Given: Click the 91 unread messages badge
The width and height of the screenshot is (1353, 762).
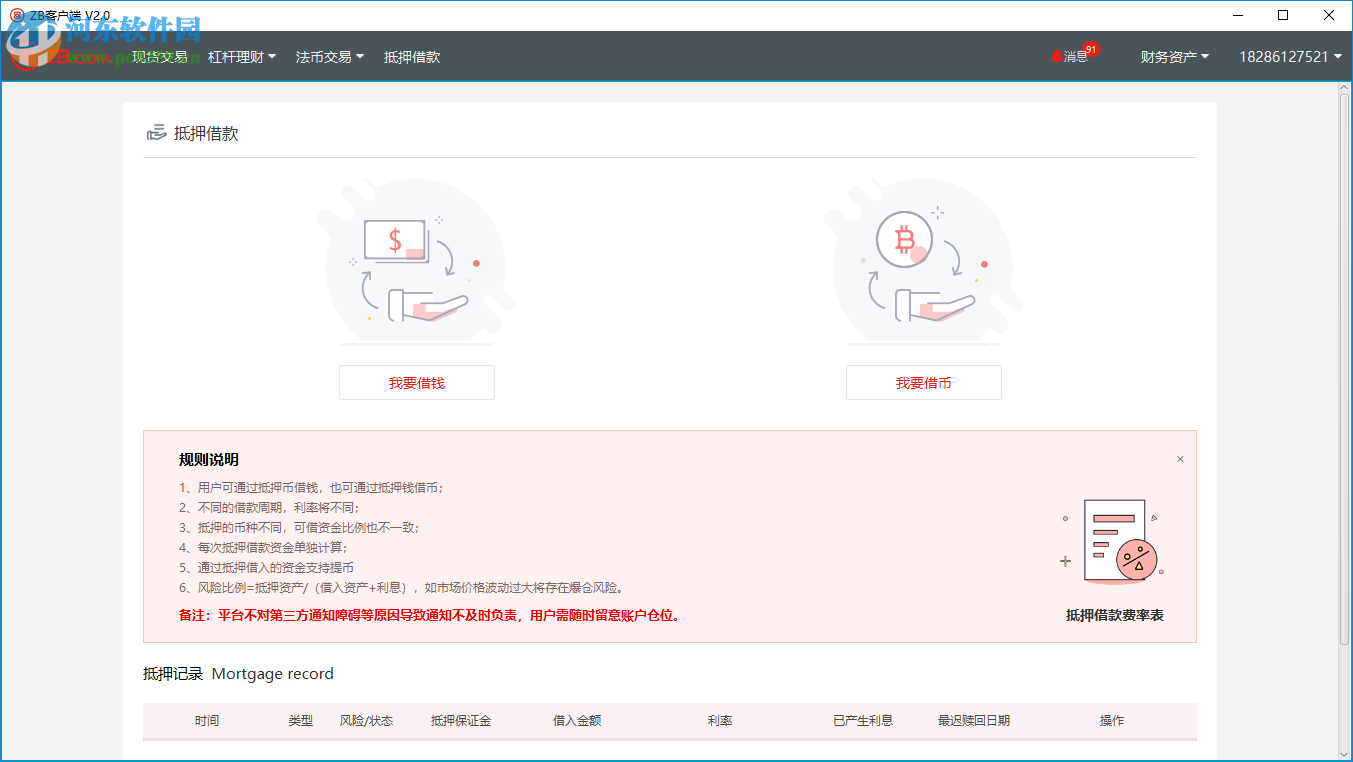Looking at the screenshot, I should [x=1091, y=48].
